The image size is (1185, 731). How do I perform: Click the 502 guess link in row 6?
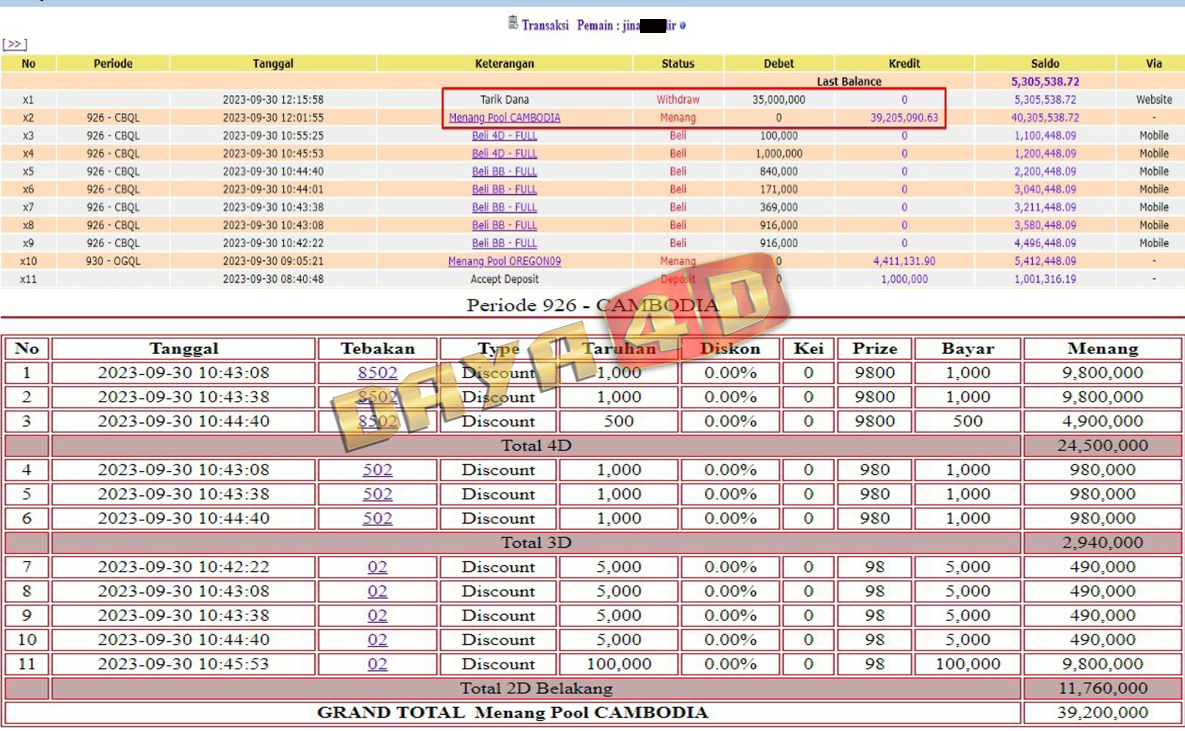(377, 519)
